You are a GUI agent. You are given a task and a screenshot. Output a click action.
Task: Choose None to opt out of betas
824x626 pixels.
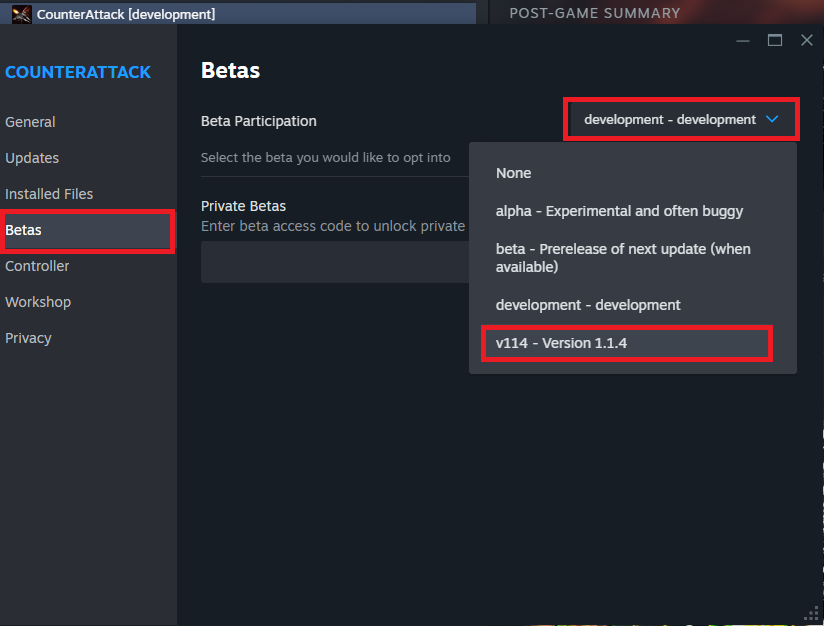click(514, 173)
